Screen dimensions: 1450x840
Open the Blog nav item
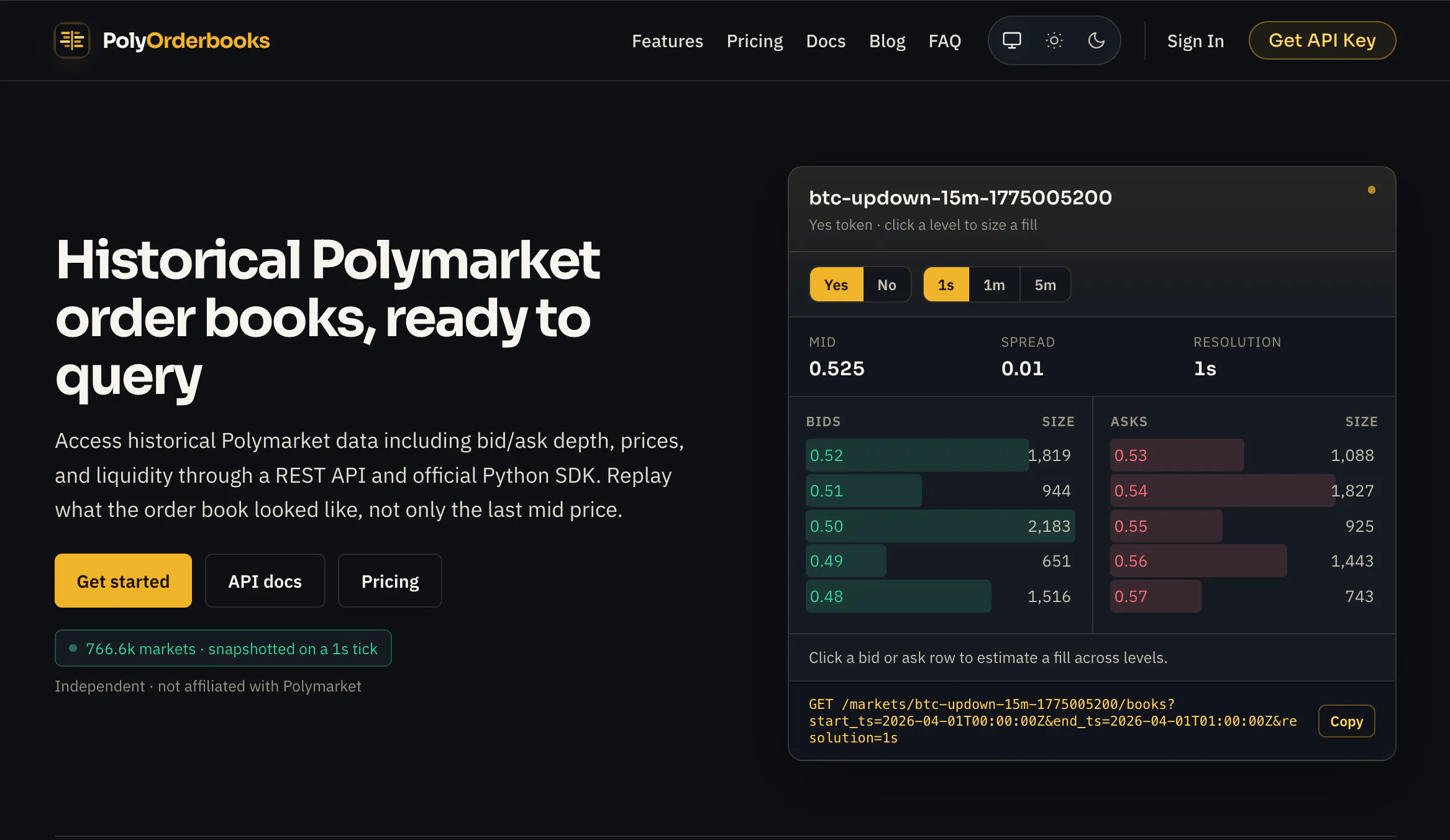887,41
